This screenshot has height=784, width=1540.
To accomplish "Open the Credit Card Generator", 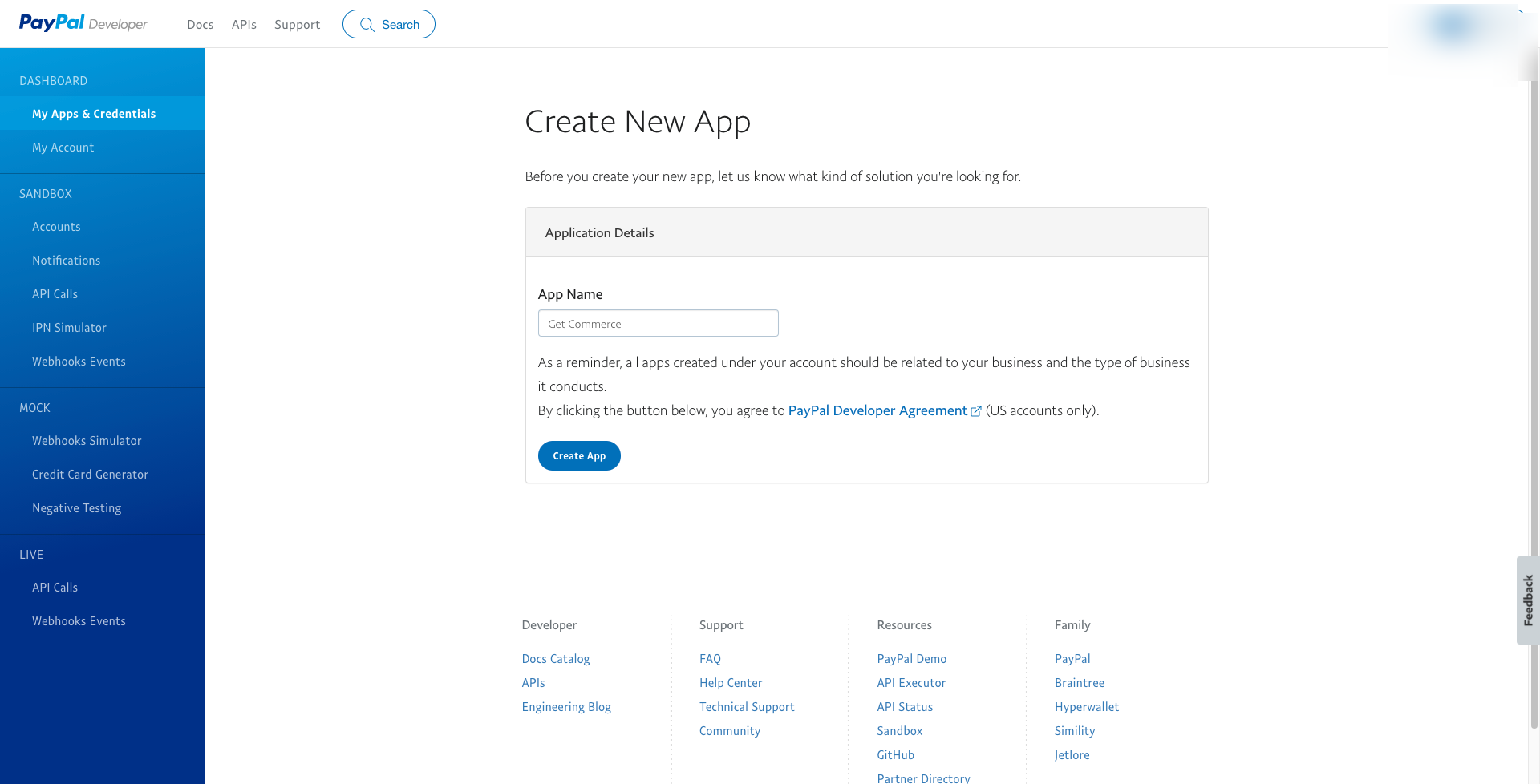I will pyautogui.click(x=90, y=475).
